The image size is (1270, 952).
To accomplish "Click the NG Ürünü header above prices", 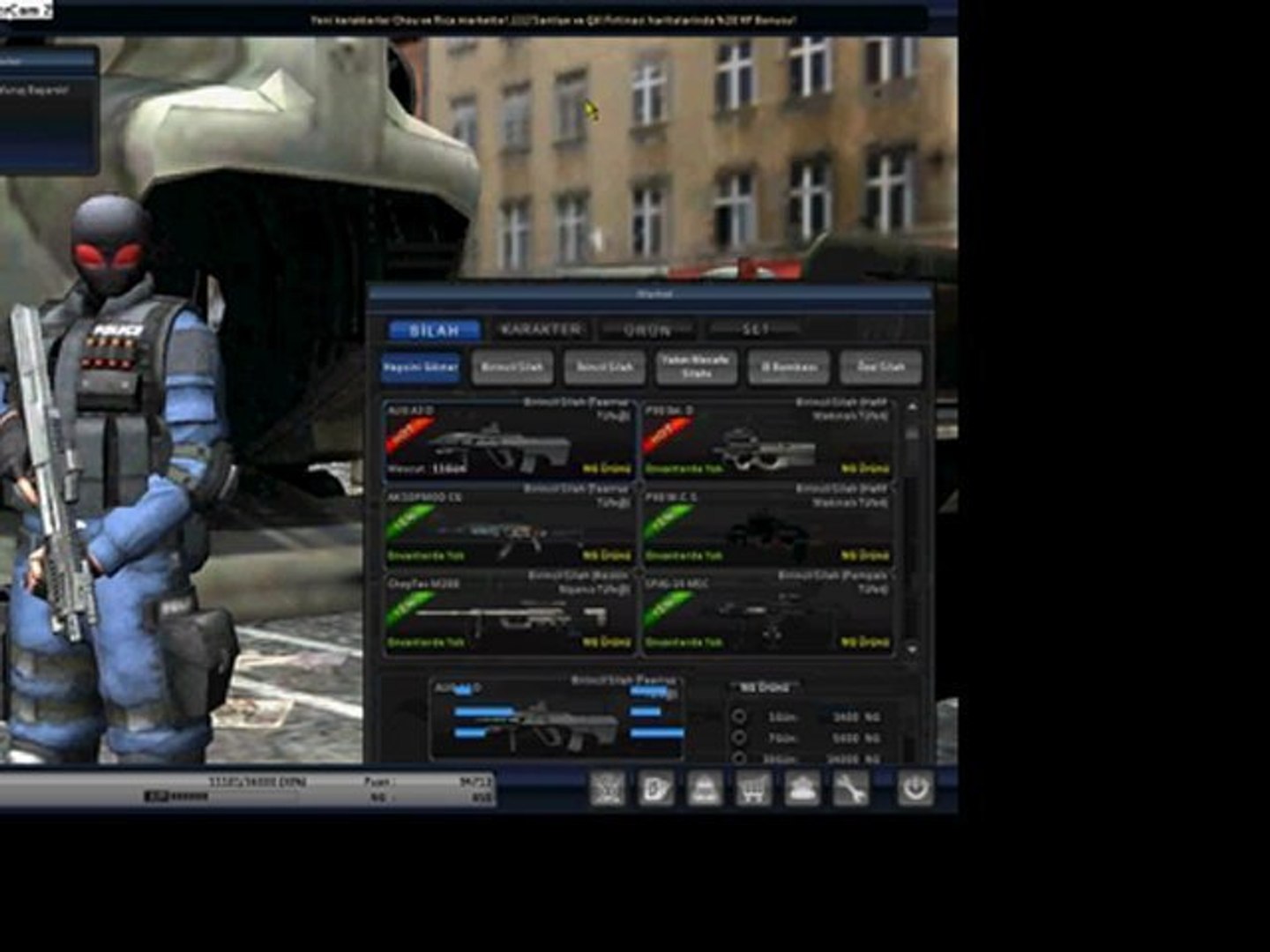I will [x=764, y=687].
